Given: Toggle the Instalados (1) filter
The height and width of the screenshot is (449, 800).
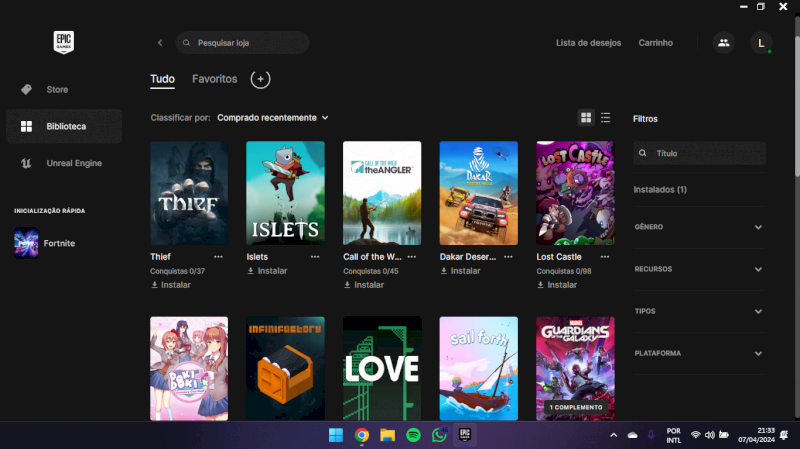Looking at the screenshot, I should tap(660, 190).
